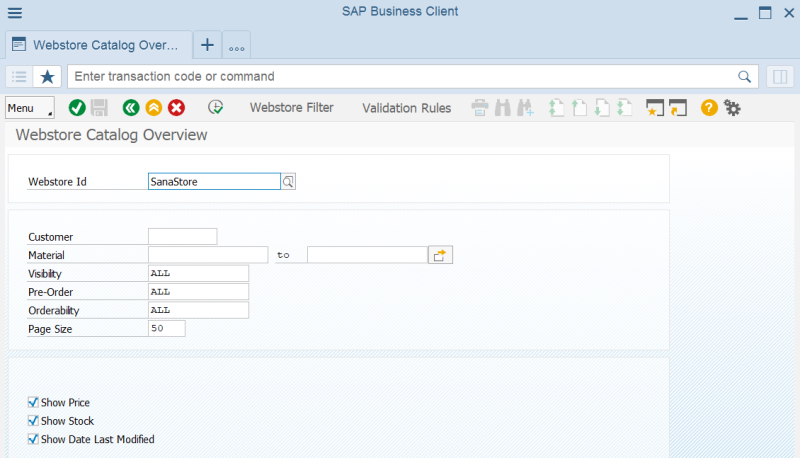
Task: Click the Webstore Id field with SanaStore
Action: [x=214, y=182]
